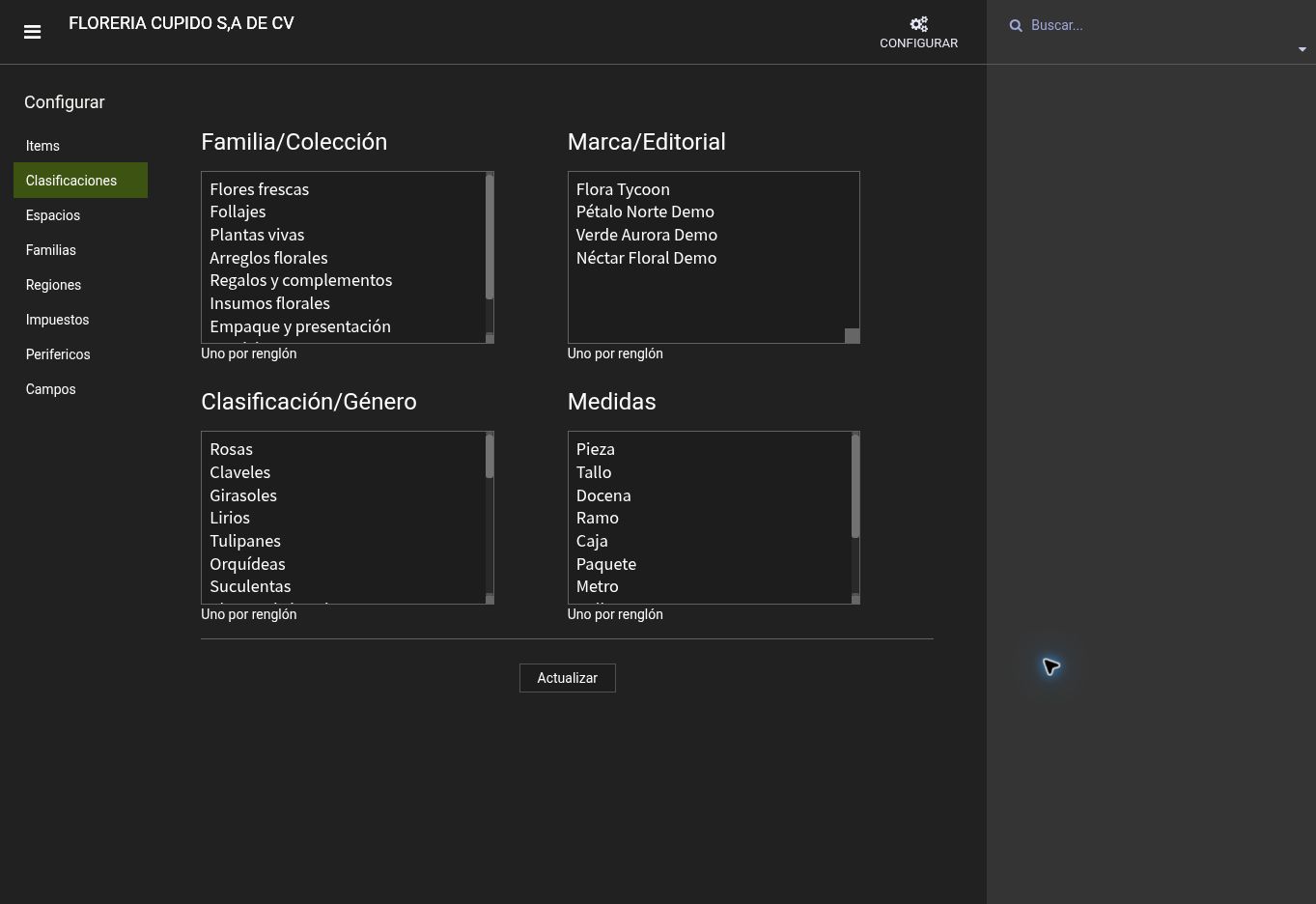Open the Impuestos section
The width and height of the screenshot is (1316, 904).
80,320
